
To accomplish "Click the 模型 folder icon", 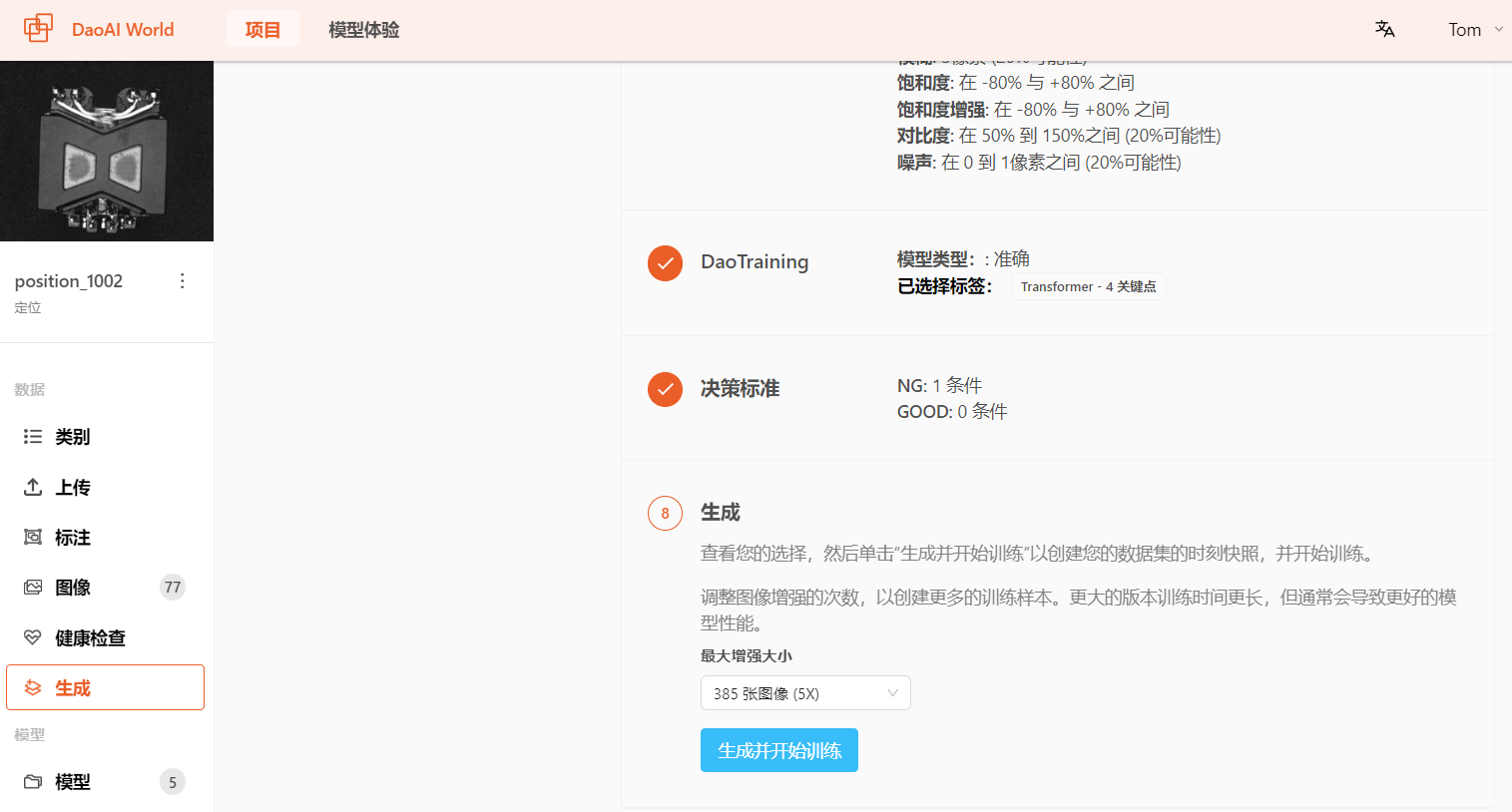I will [x=33, y=781].
